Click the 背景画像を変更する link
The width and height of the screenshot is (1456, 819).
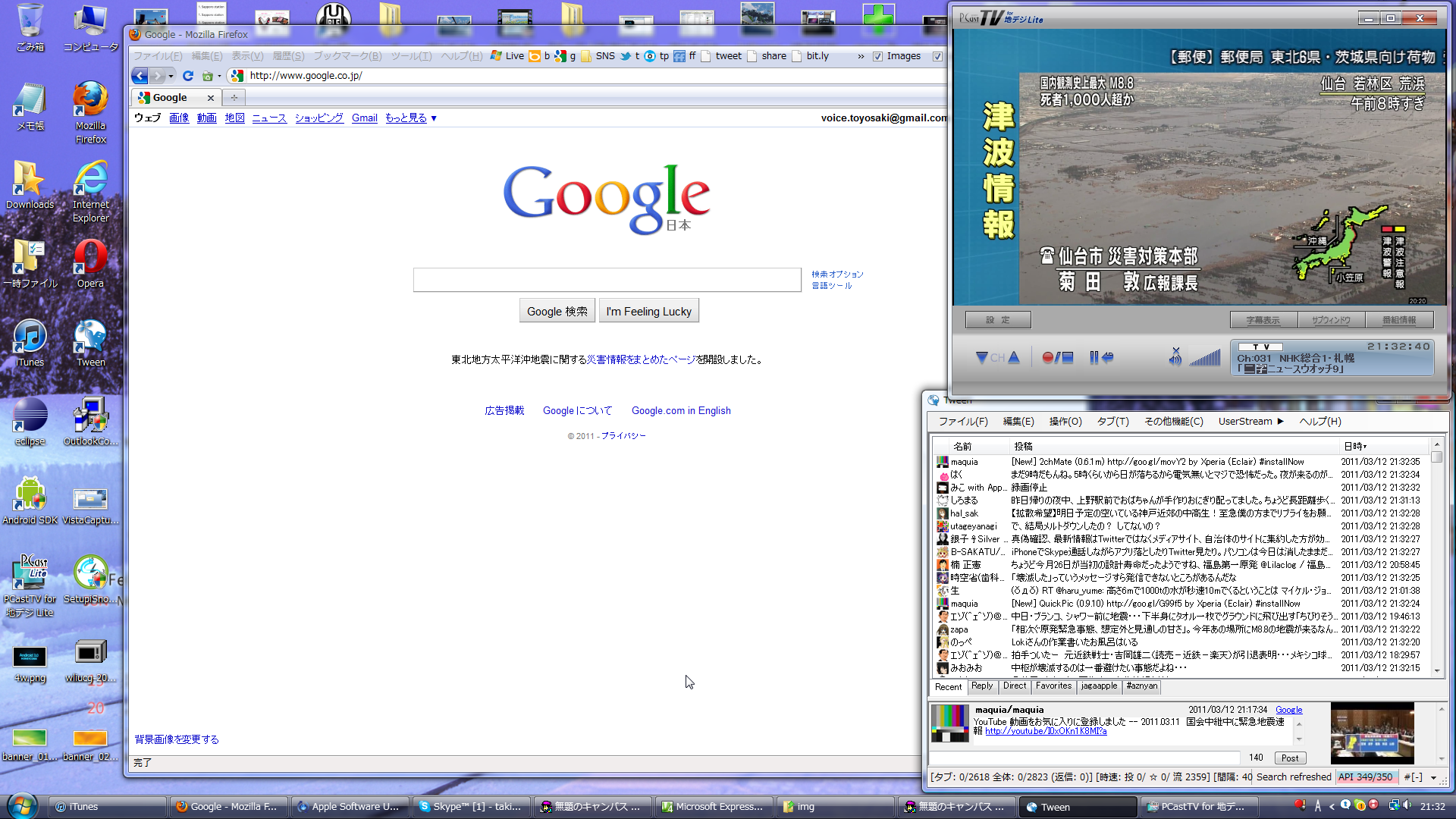click(x=177, y=739)
